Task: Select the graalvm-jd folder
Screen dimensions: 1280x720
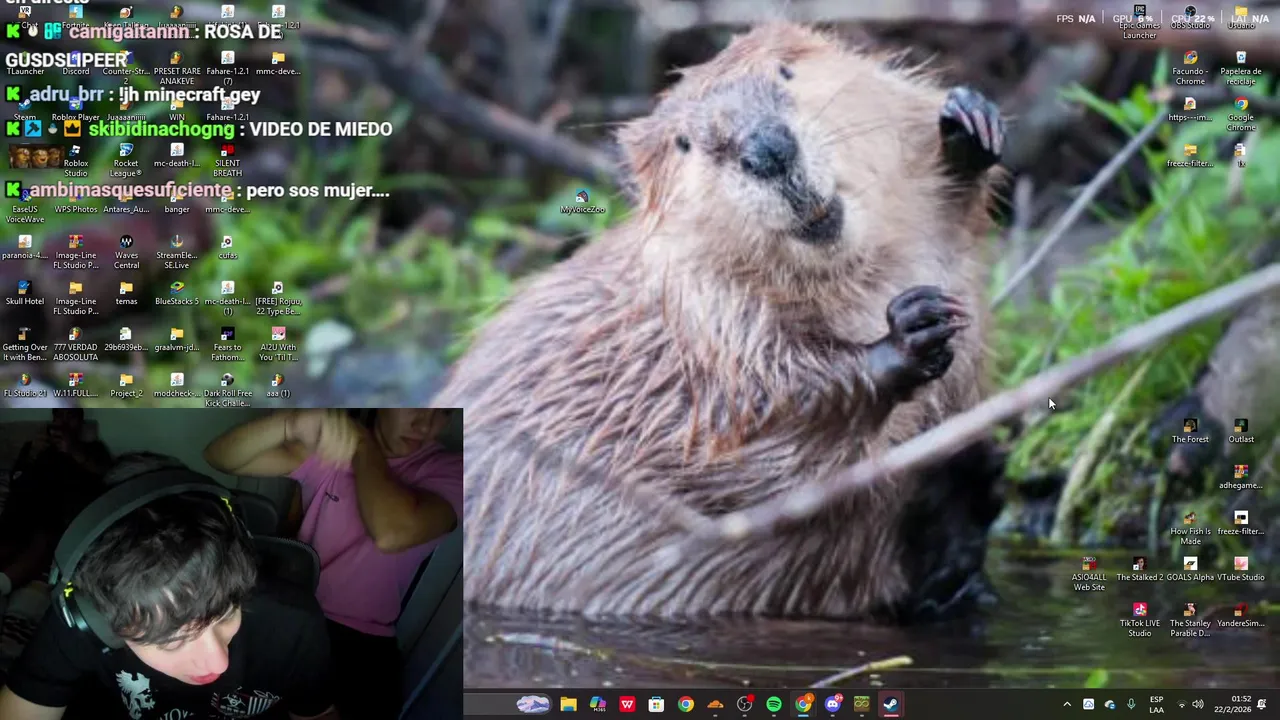Action: click(x=177, y=340)
